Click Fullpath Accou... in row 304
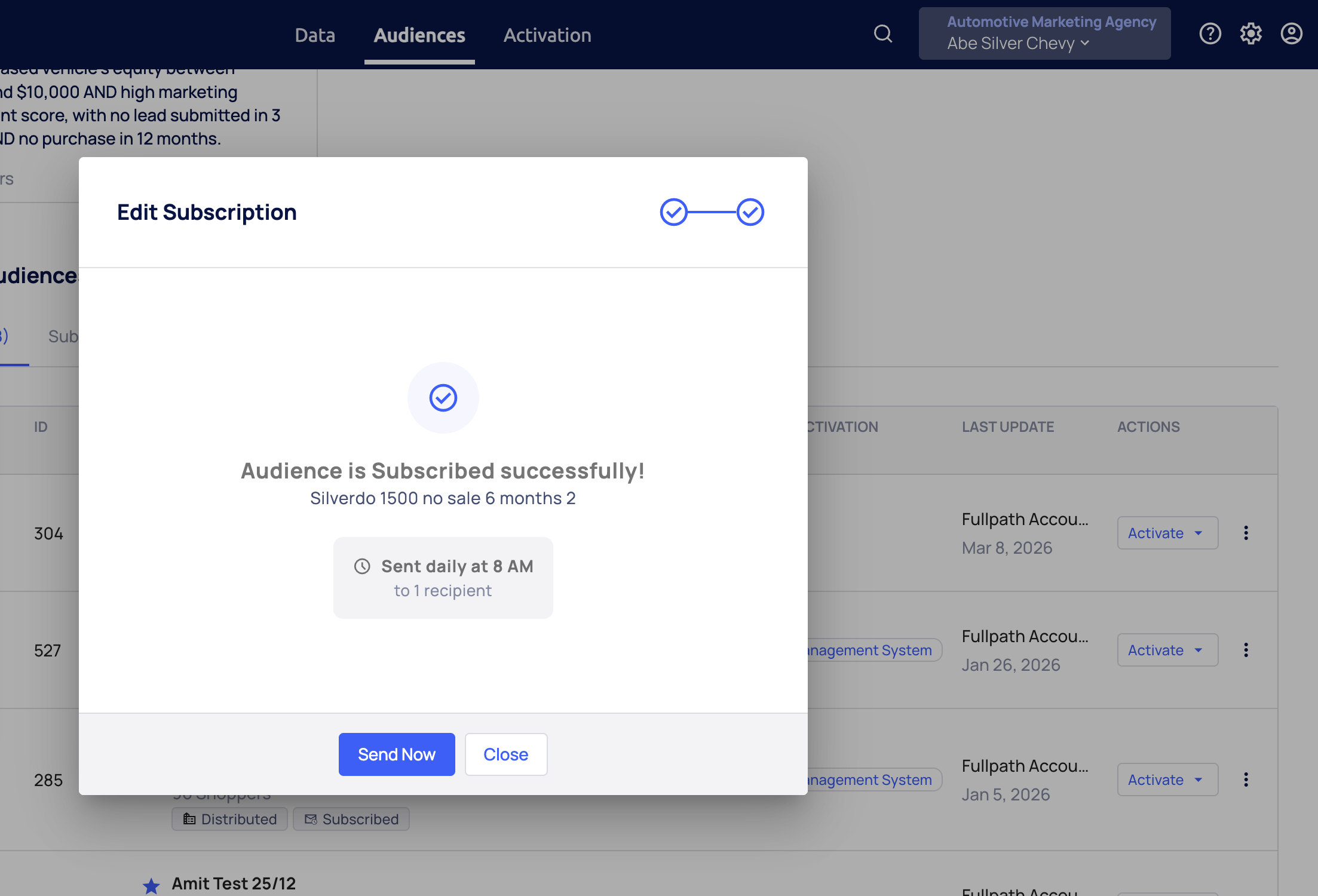Image resolution: width=1318 pixels, height=896 pixels. tap(1025, 520)
